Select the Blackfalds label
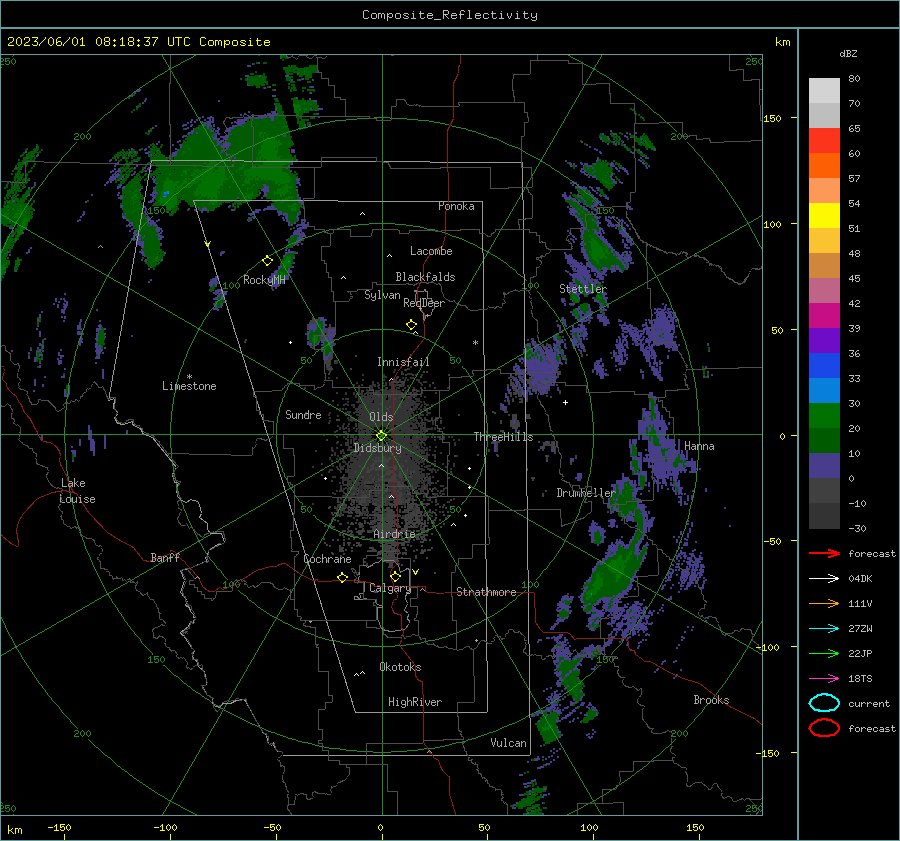 tap(425, 277)
